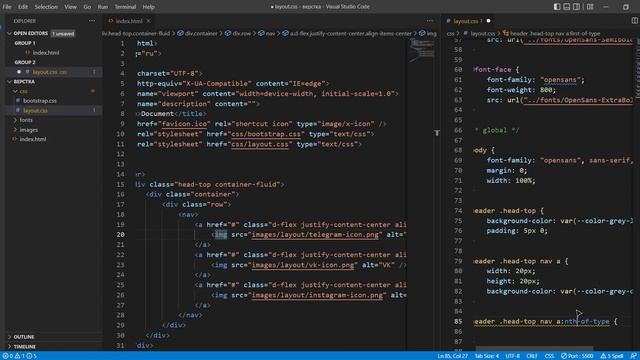Open errors and warnings in status bar
The width and height of the screenshot is (640, 360).
(x=19, y=356)
